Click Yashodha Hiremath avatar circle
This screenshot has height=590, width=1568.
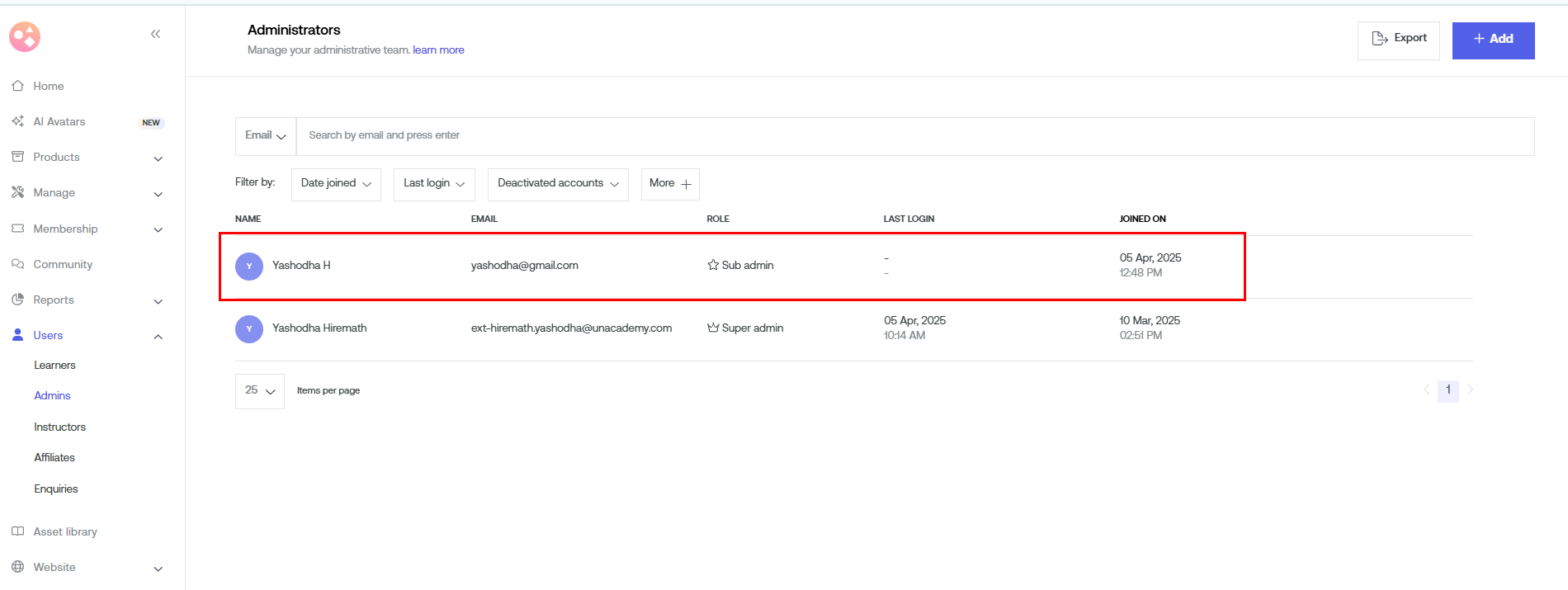pyautogui.click(x=249, y=328)
